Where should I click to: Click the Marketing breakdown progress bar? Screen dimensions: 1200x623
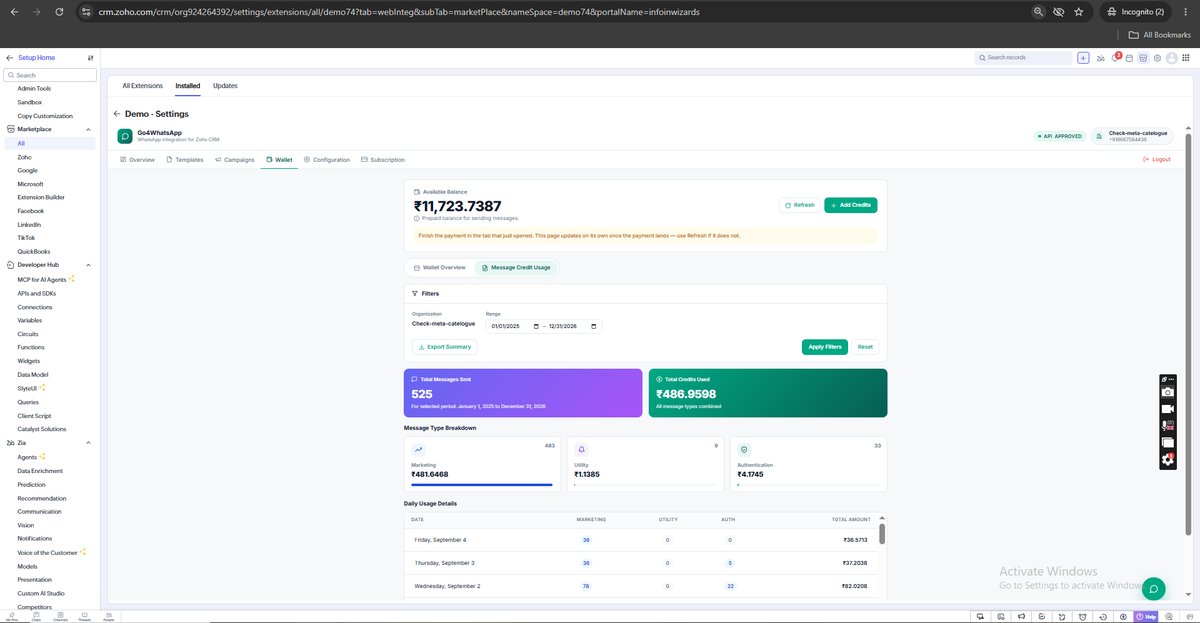tap(482, 485)
